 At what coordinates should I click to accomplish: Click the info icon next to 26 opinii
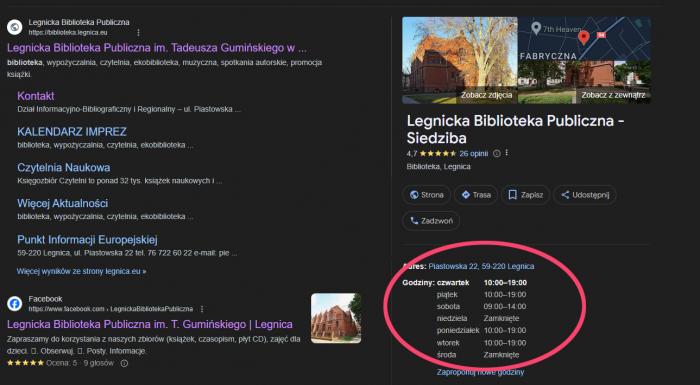coord(496,153)
